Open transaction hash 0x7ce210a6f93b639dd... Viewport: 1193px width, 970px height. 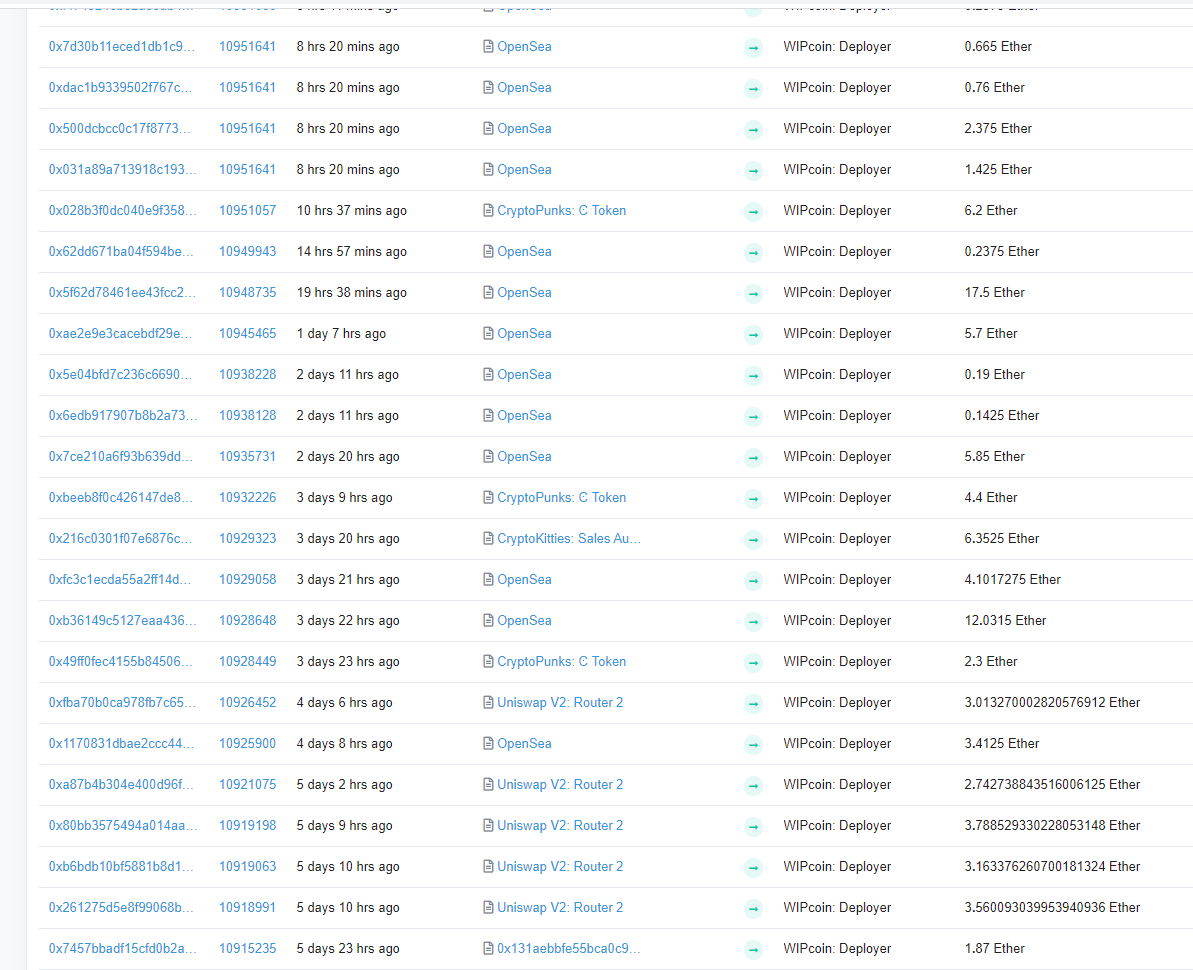(x=121, y=457)
